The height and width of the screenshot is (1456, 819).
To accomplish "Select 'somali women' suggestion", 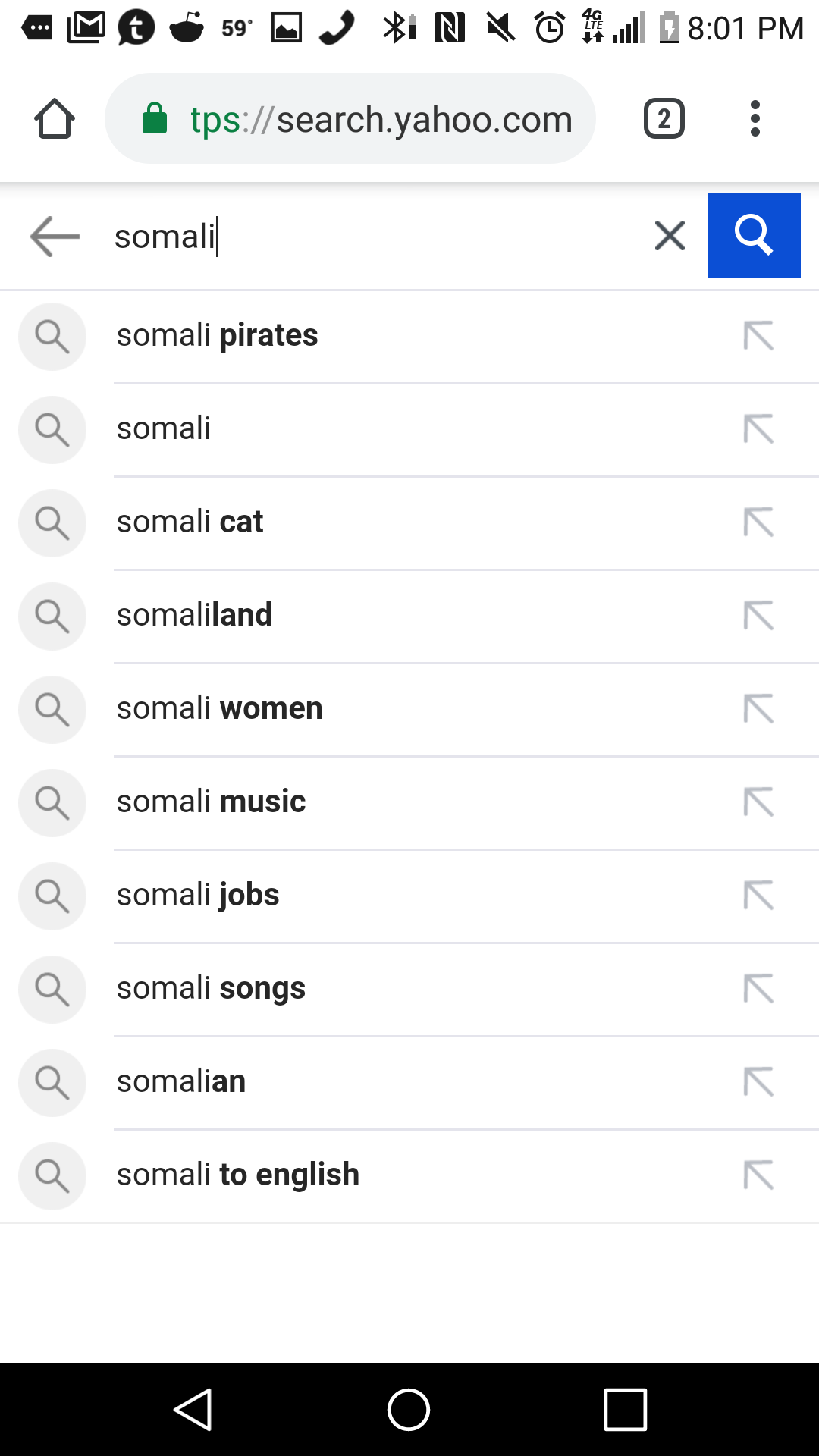I will [409, 709].
